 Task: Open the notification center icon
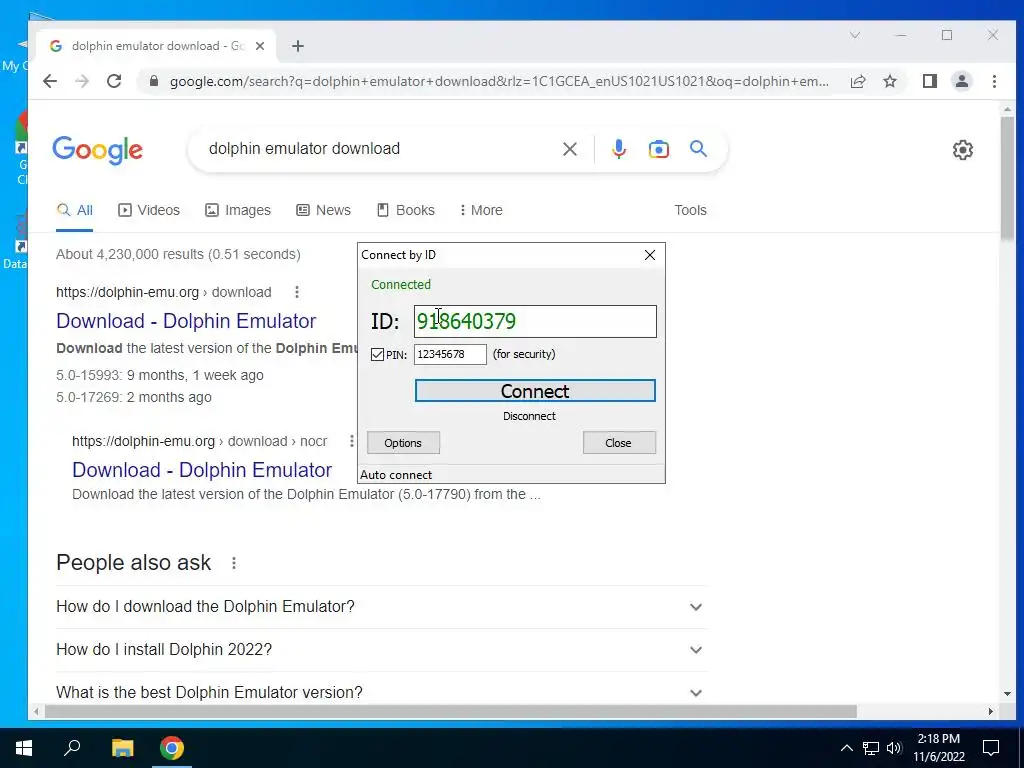pyautogui.click(x=991, y=748)
